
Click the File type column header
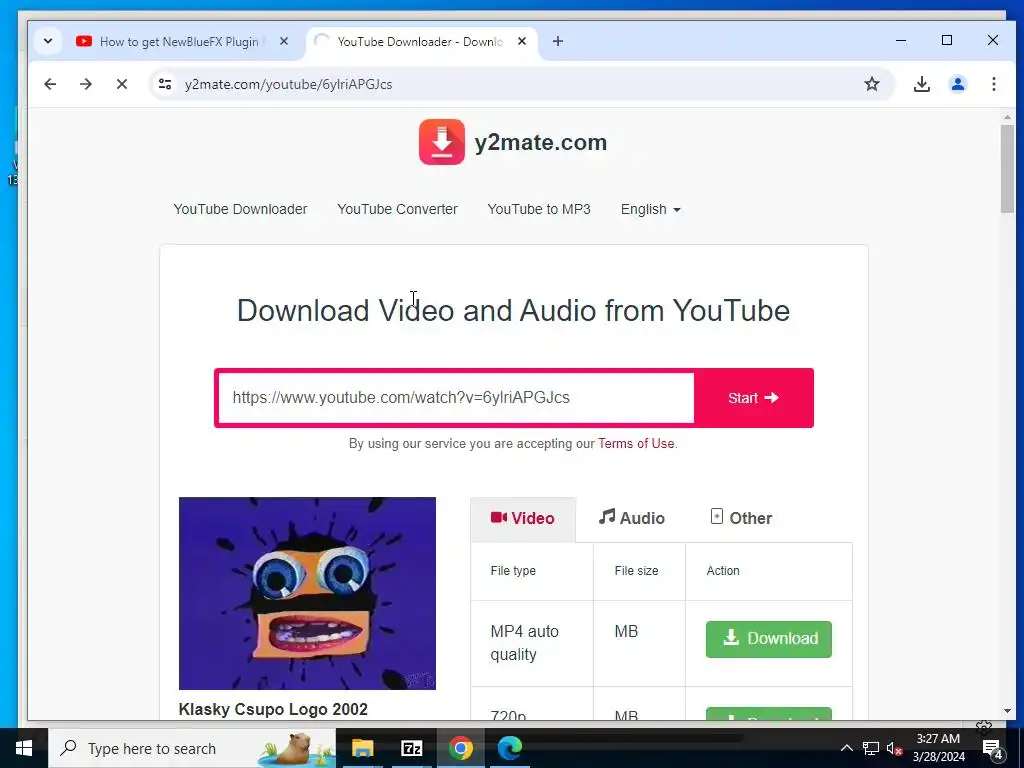tap(513, 571)
